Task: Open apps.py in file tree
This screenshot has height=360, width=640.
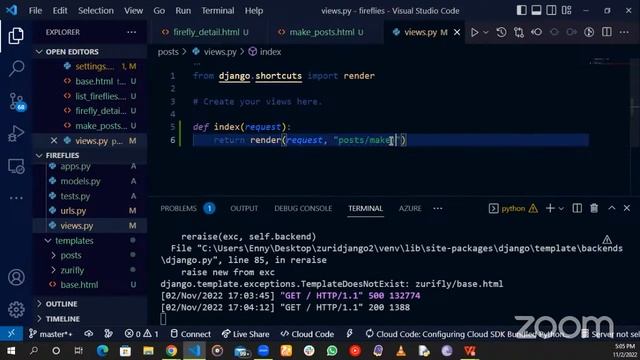Action: point(75,167)
